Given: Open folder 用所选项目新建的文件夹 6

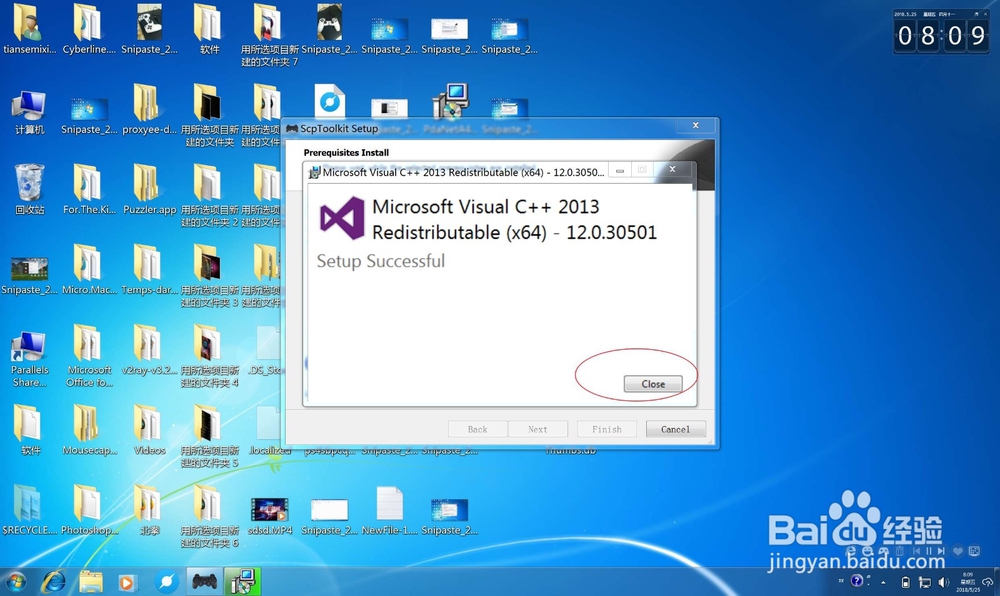Looking at the screenshot, I should pos(209,516).
